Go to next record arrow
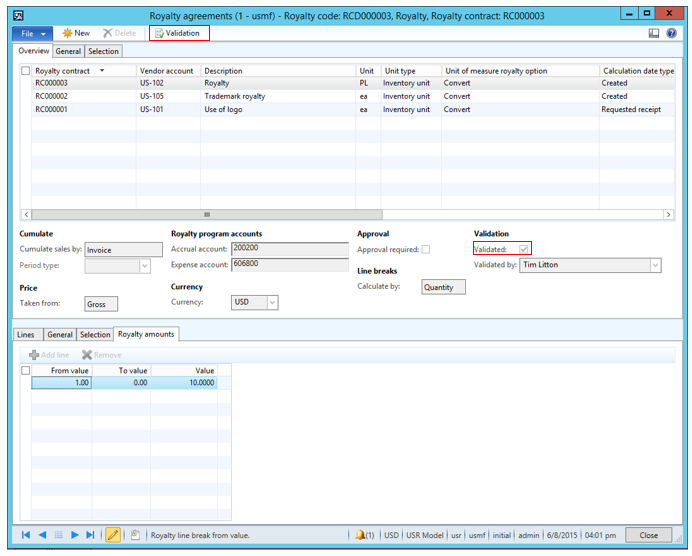Viewport: 692px width, 556px height. pyautogui.click(x=75, y=535)
